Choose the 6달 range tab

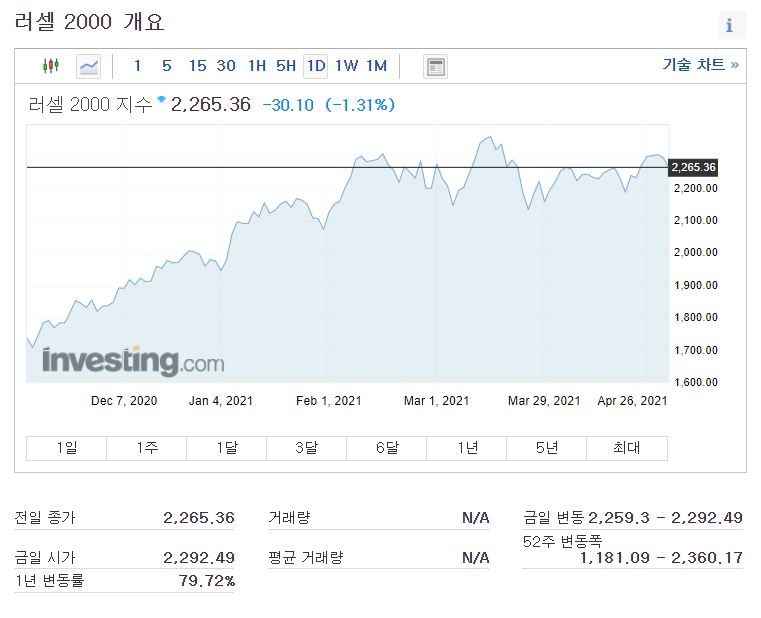tap(387, 448)
